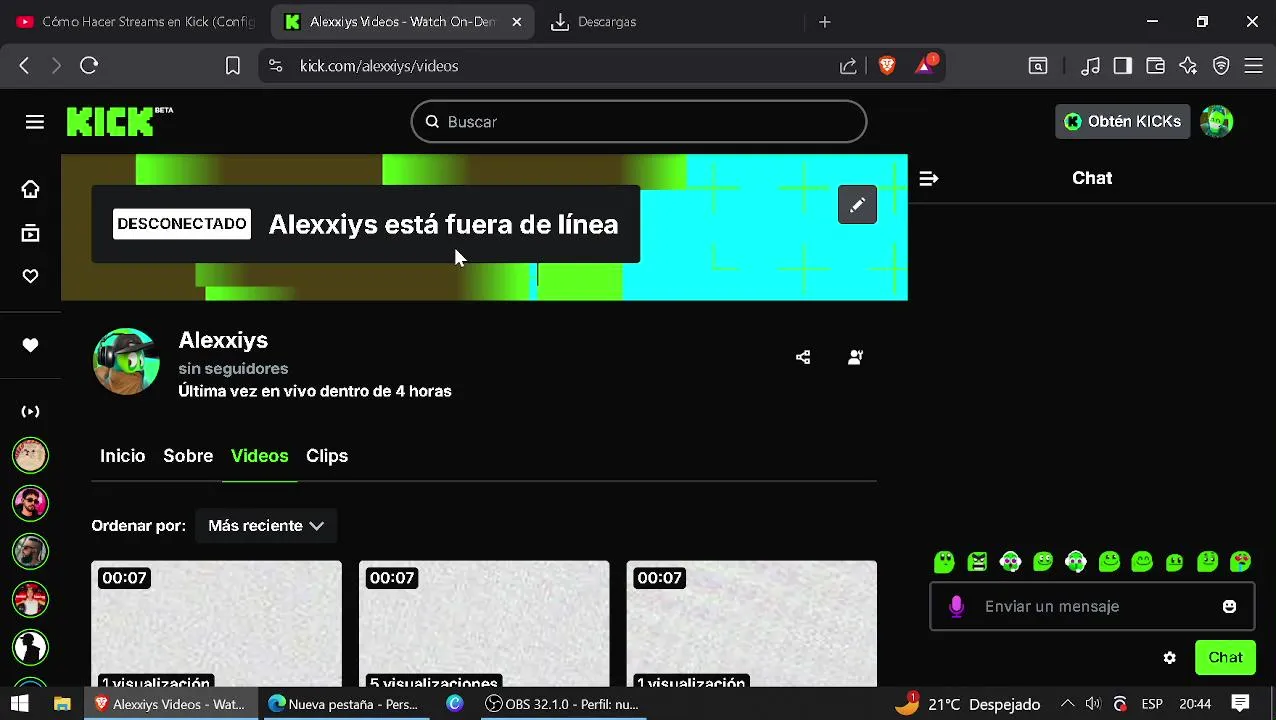Share this page from the address bar
This screenshot has height=720, width=1276.
click(848, 66)
